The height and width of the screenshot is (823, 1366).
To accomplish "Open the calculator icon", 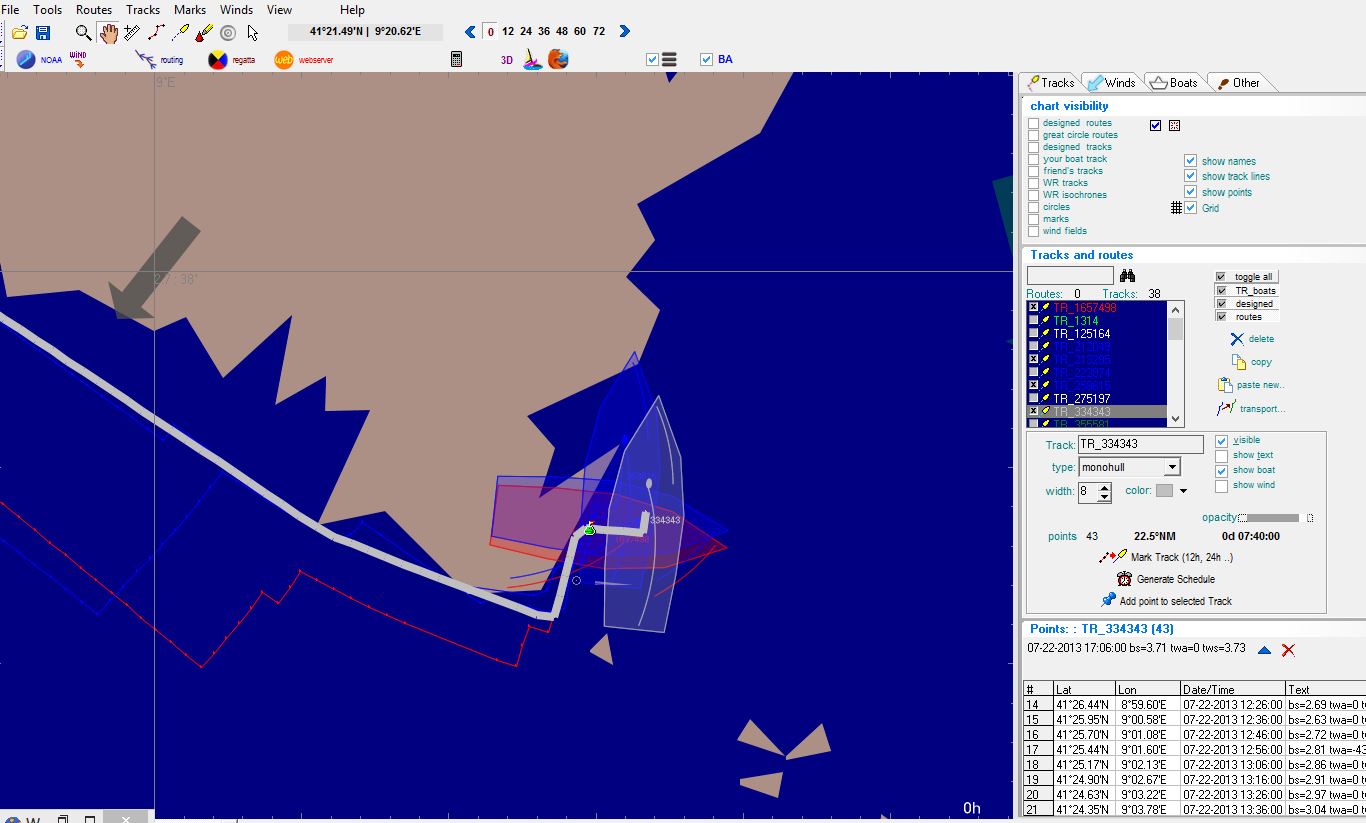I will 456,60.
